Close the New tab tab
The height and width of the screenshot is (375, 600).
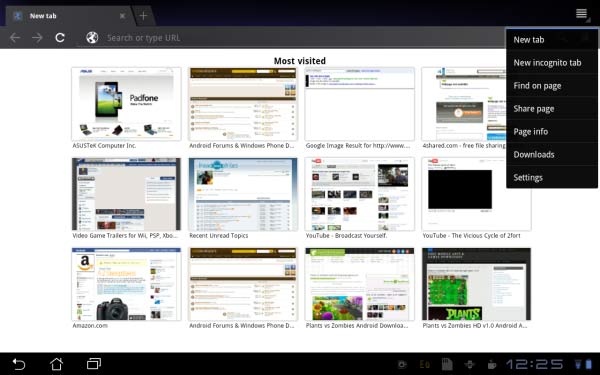[x=122, y=16]
